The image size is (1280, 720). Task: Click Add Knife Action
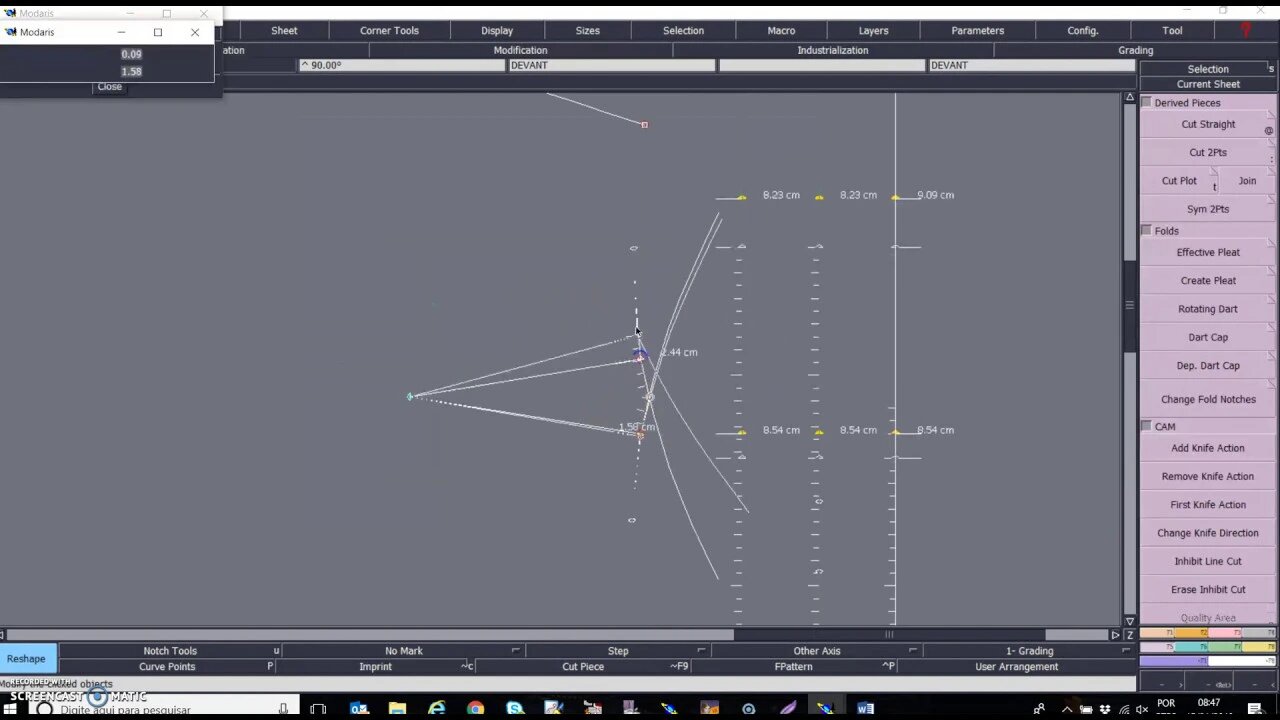point(1208,448)
